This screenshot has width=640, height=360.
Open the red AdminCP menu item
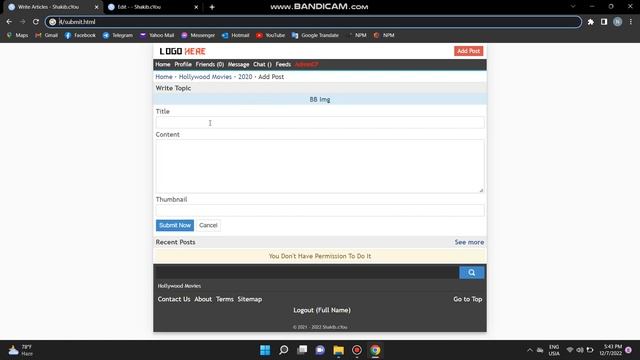click(307, 64)
